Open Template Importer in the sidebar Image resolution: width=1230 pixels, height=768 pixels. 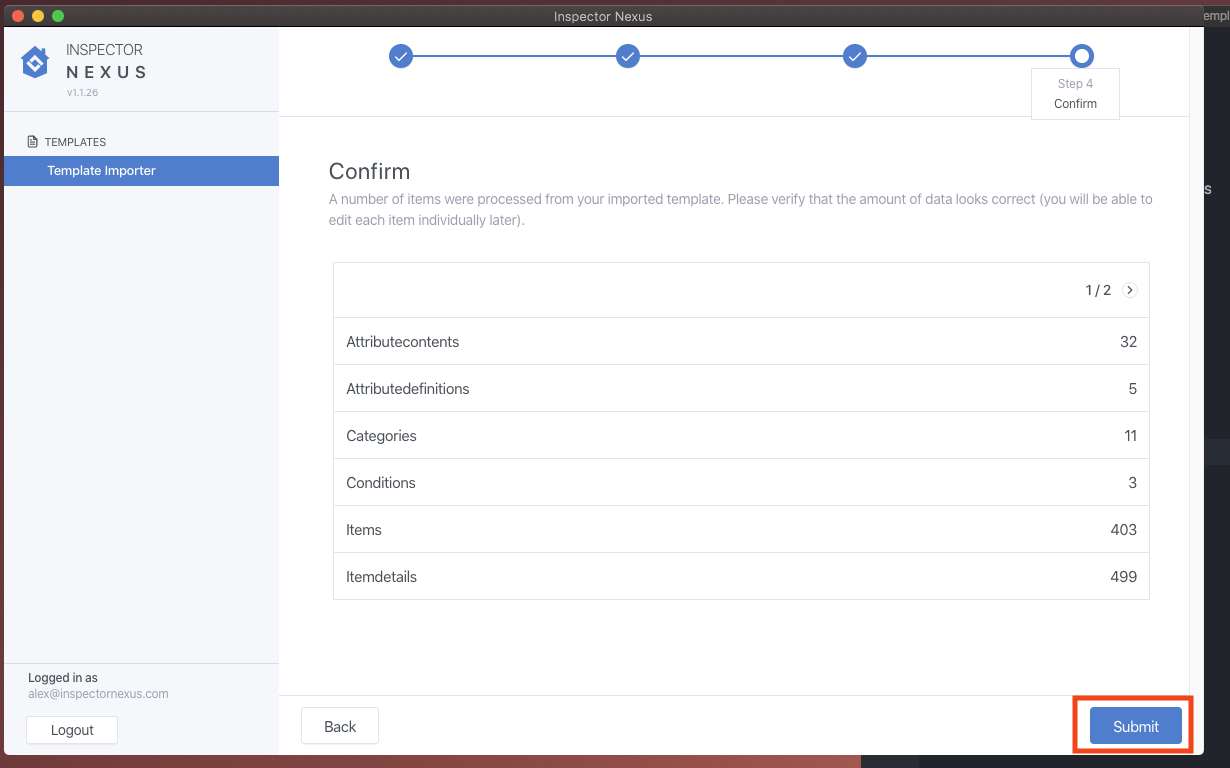(101, 171)
